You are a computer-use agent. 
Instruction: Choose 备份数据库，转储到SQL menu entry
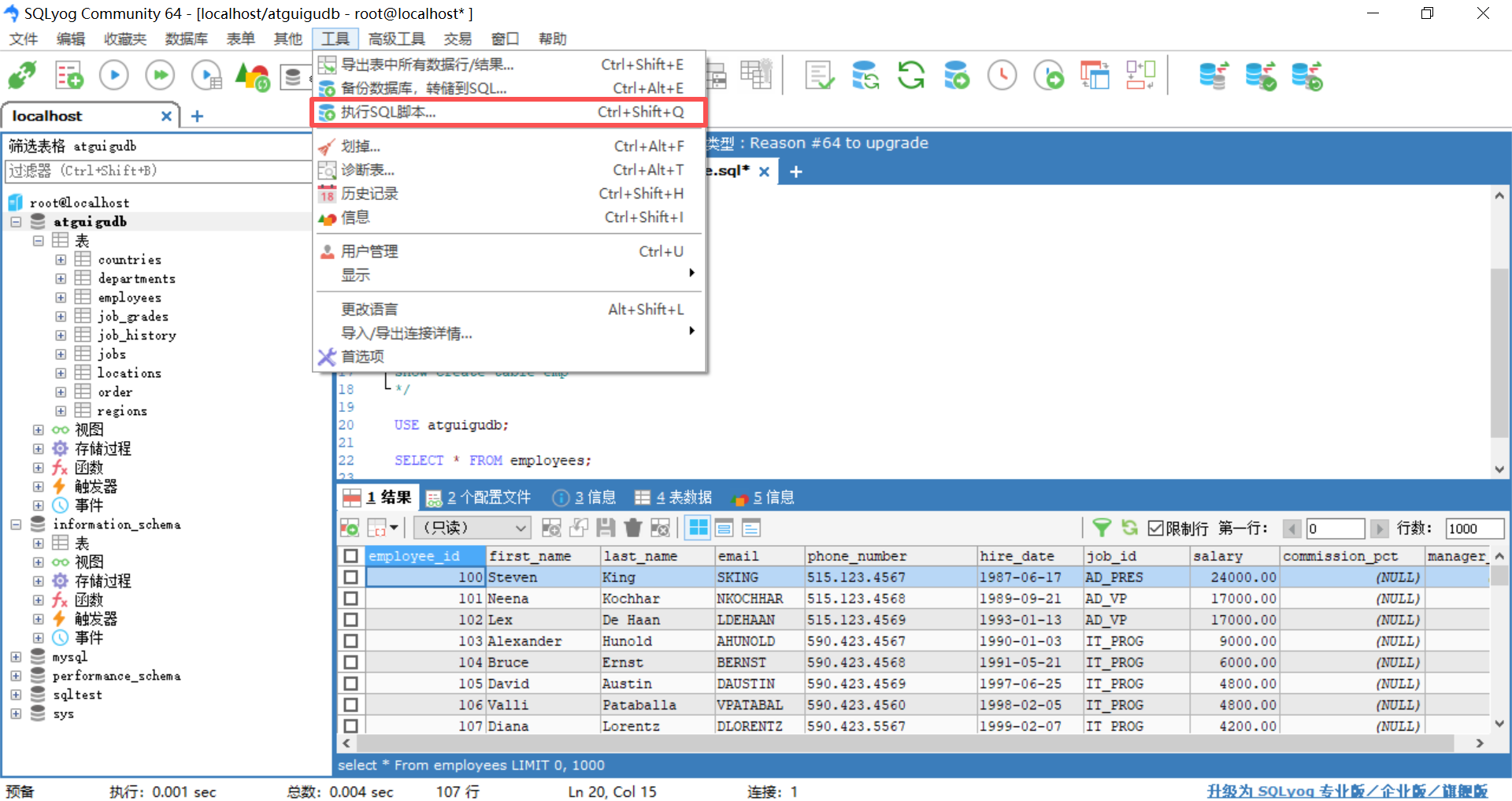coord(509,88)
